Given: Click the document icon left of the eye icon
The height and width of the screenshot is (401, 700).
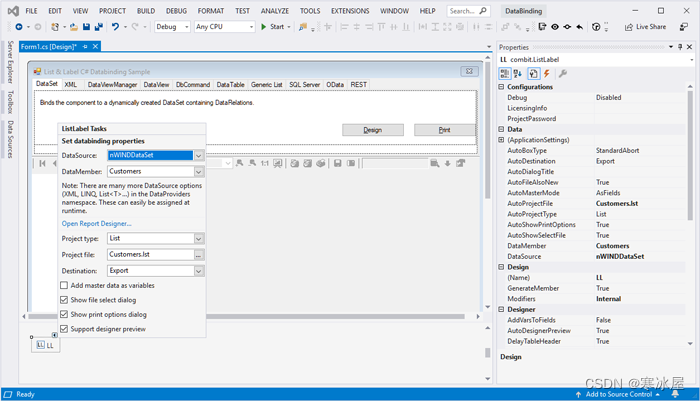Looking at the screenshot, I should (x=542, y=27).
